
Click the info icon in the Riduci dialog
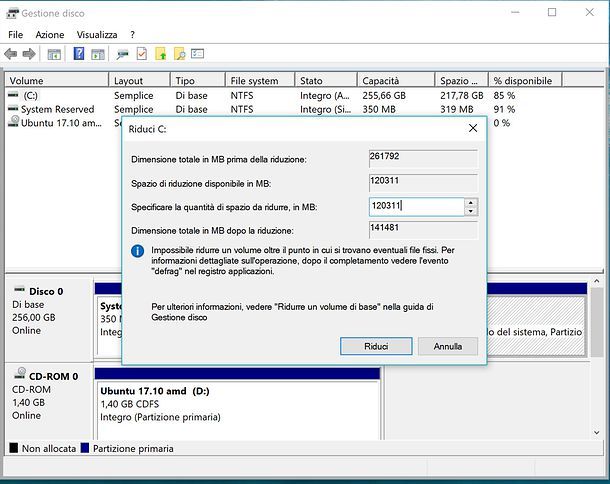[x=138, y=251]
